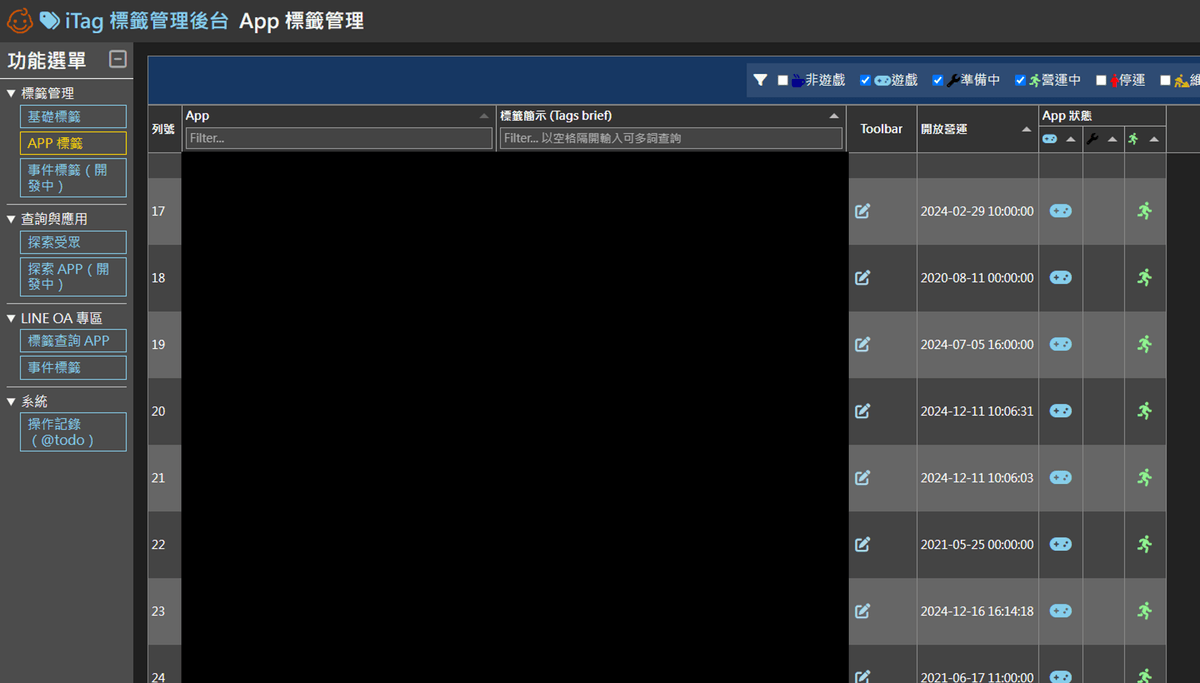Click date 2024-02-29 10:00:00
The width and height of the screenshot is (1200, 683).
click(977, 211)
